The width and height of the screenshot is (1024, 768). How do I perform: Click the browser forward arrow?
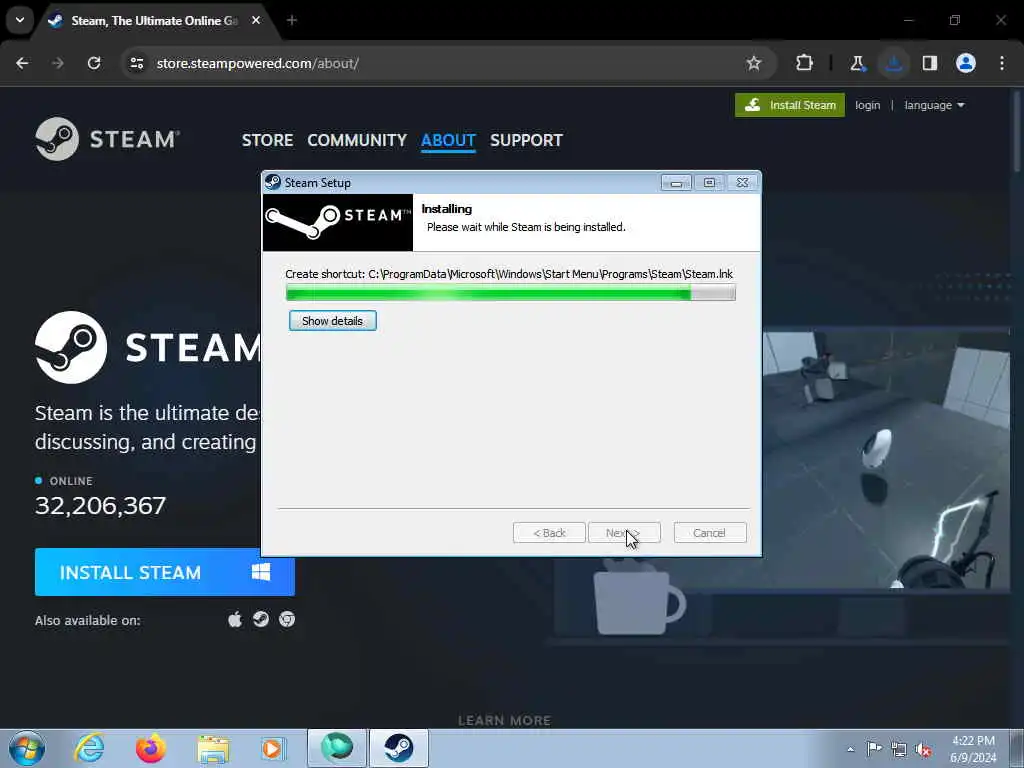coord(58,63)
